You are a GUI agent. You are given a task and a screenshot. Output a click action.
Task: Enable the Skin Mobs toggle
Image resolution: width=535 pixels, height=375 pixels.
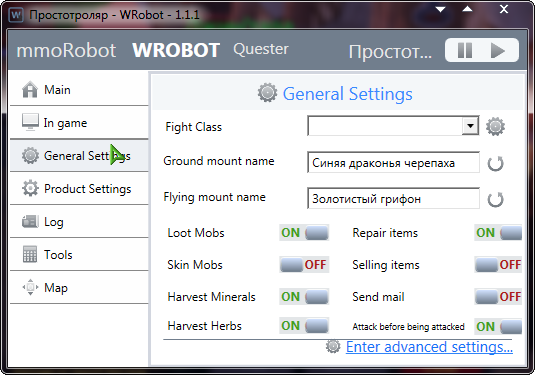(x=304, y=264)
